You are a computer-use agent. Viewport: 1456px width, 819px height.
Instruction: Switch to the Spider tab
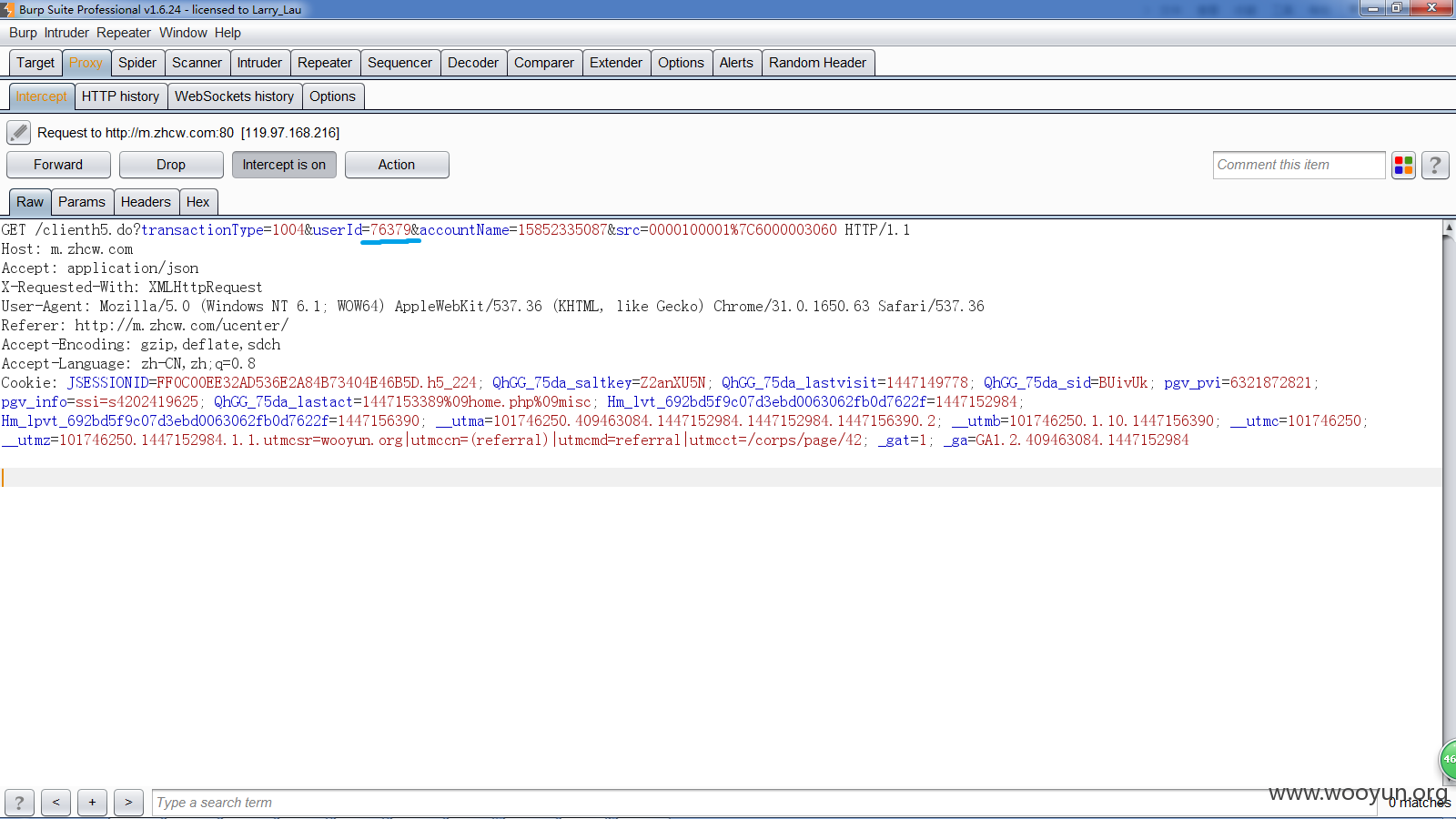pyautogui.click(x=137, y=63)
